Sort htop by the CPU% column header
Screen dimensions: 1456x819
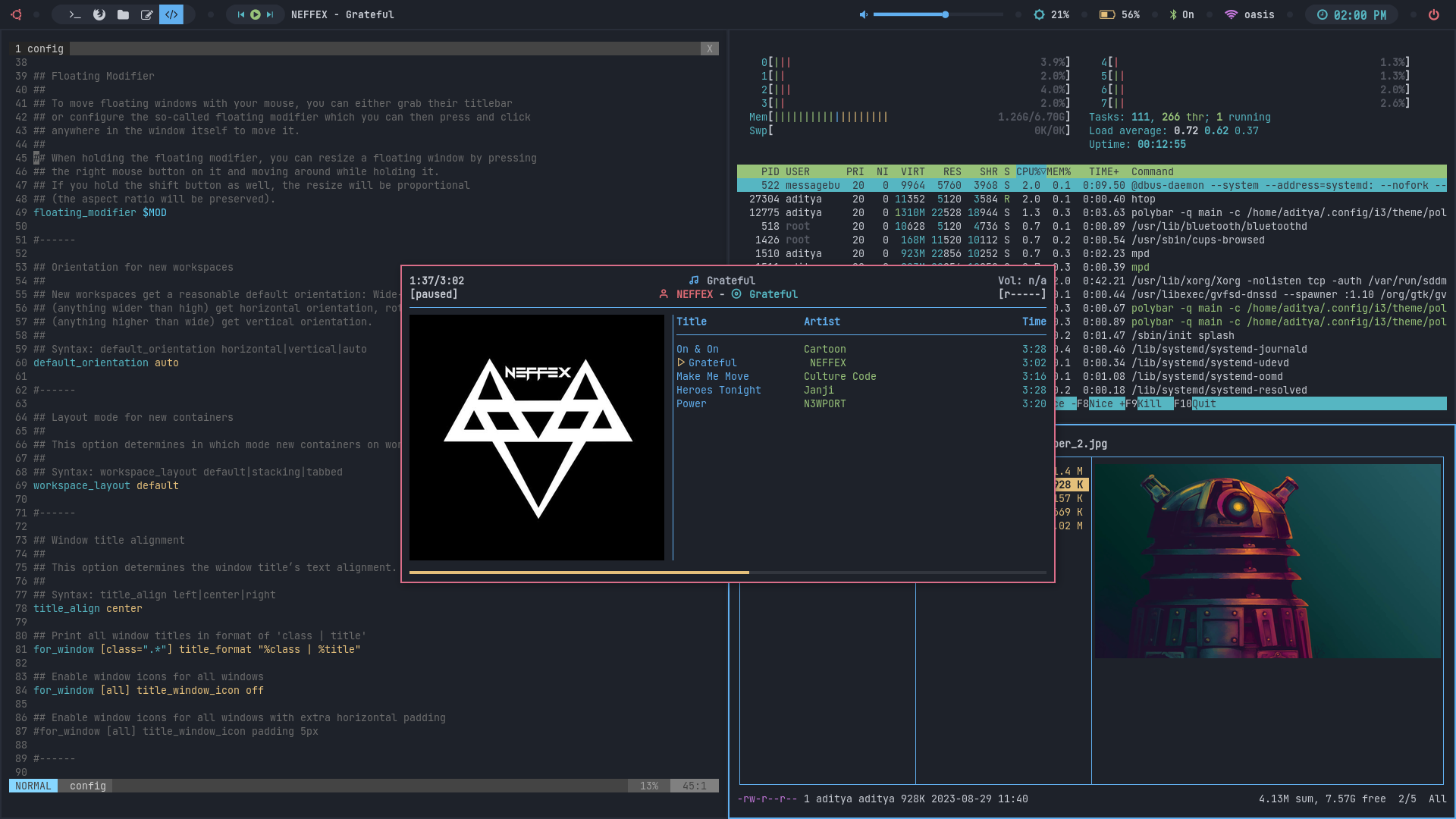click(x=1030, y=172)
